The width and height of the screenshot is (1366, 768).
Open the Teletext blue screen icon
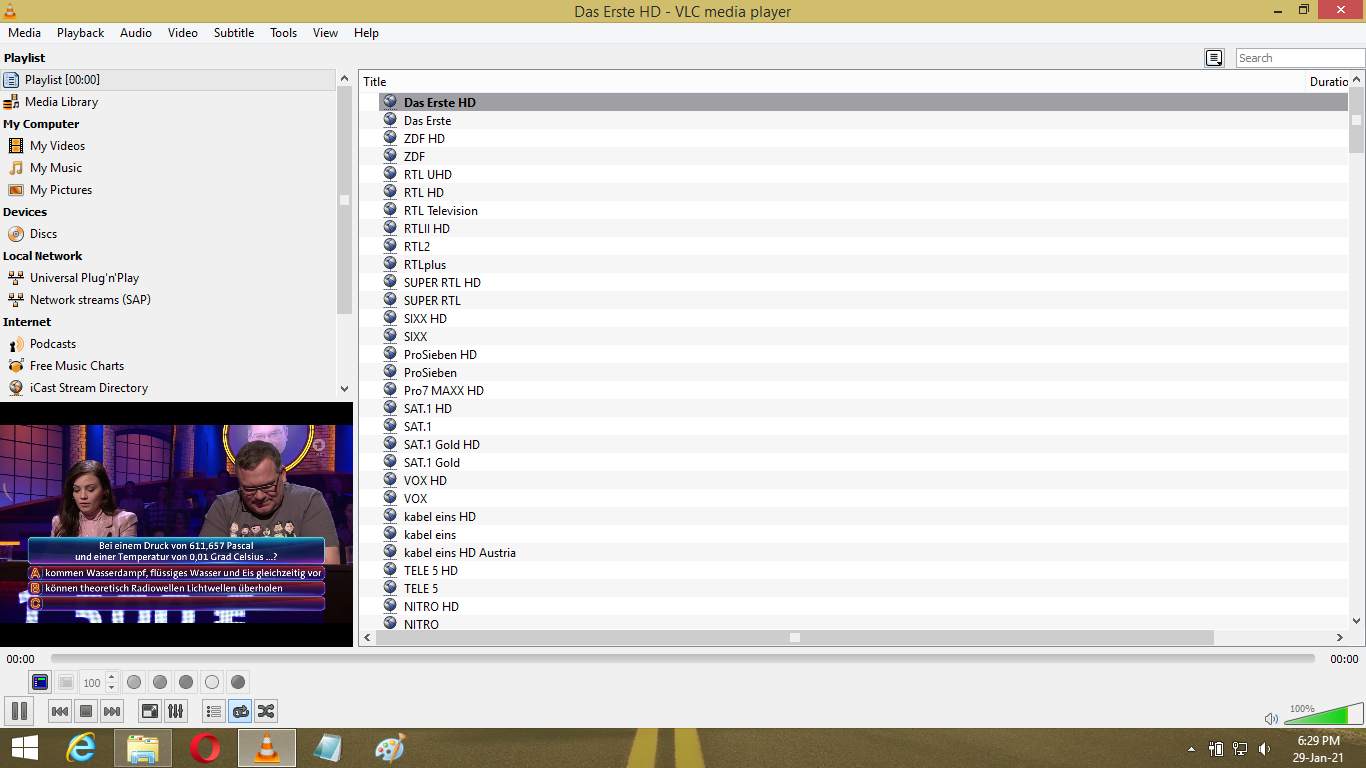(40, 682)
